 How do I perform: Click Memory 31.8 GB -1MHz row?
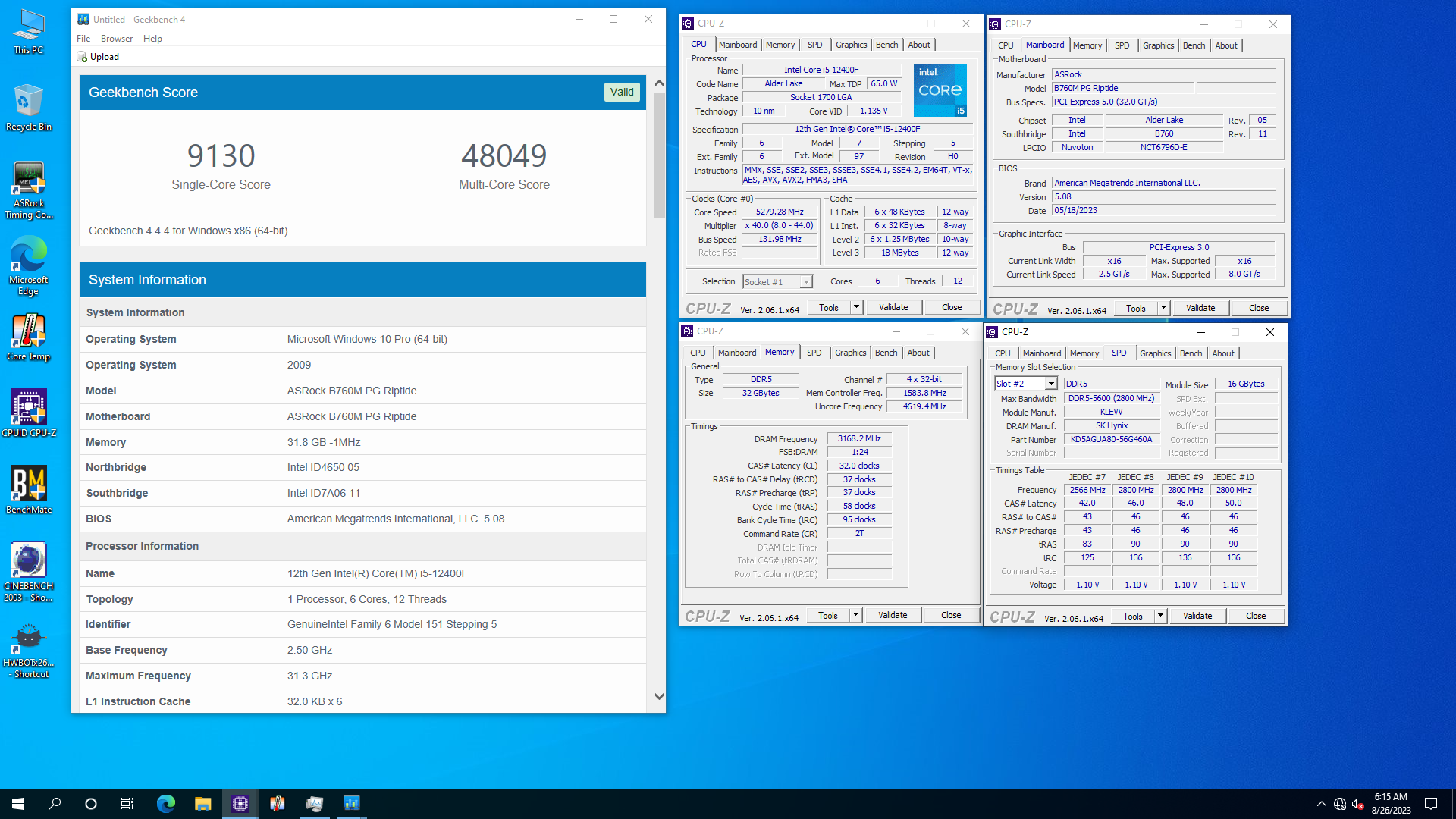362,442
